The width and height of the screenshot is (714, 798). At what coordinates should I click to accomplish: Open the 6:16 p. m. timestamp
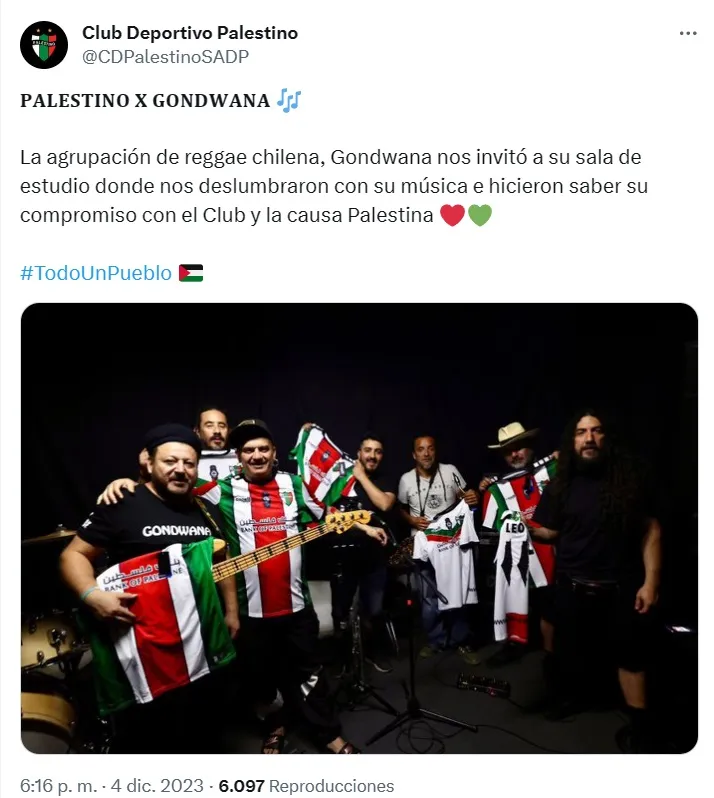pos(58,785)
